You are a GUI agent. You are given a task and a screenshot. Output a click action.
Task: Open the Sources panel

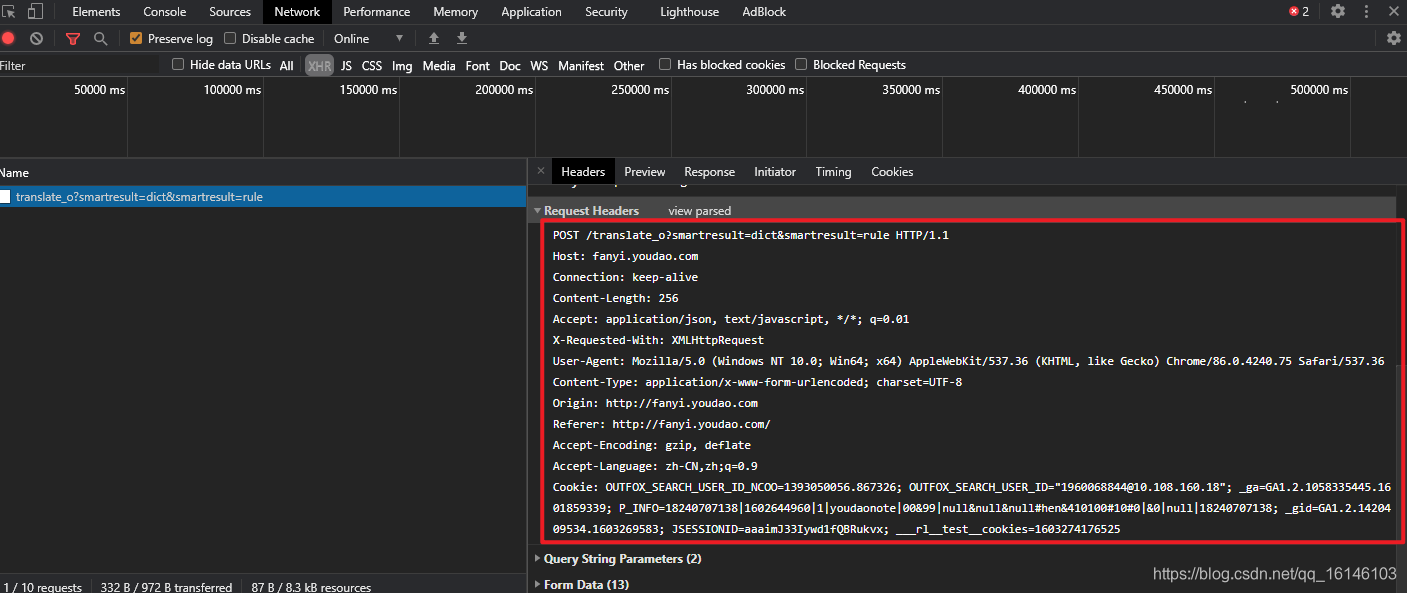(230, 12)
